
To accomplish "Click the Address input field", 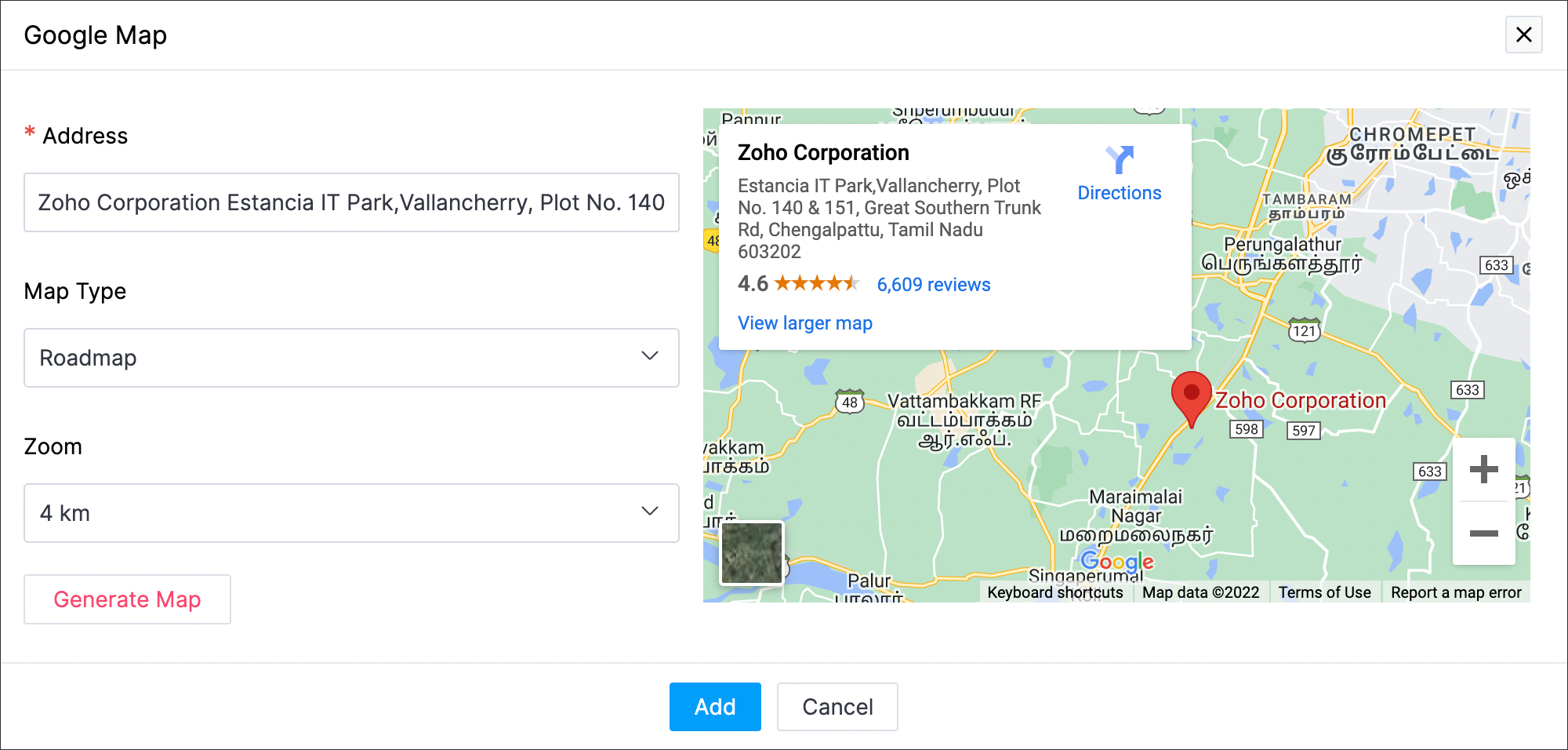I will pyautogui.click(x=351, y=202).
